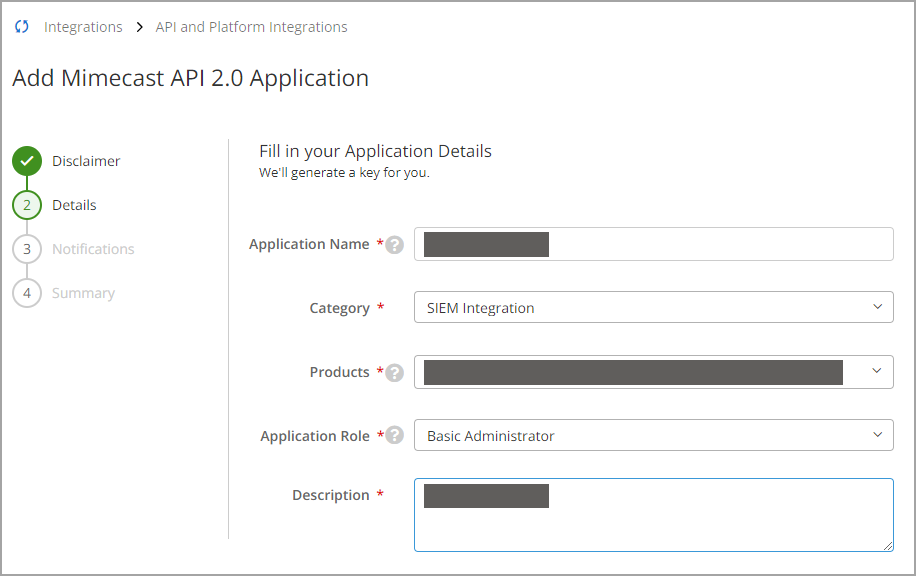The image size is (916, 576).
Task: Click the 'Description' field label
Action: (331, 495)
